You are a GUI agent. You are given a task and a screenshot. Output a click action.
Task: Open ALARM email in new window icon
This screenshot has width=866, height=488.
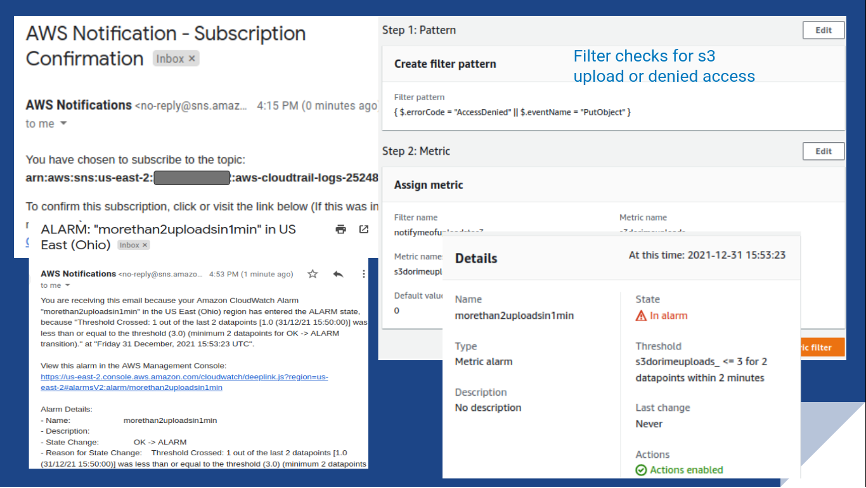[x=363, y=229]
